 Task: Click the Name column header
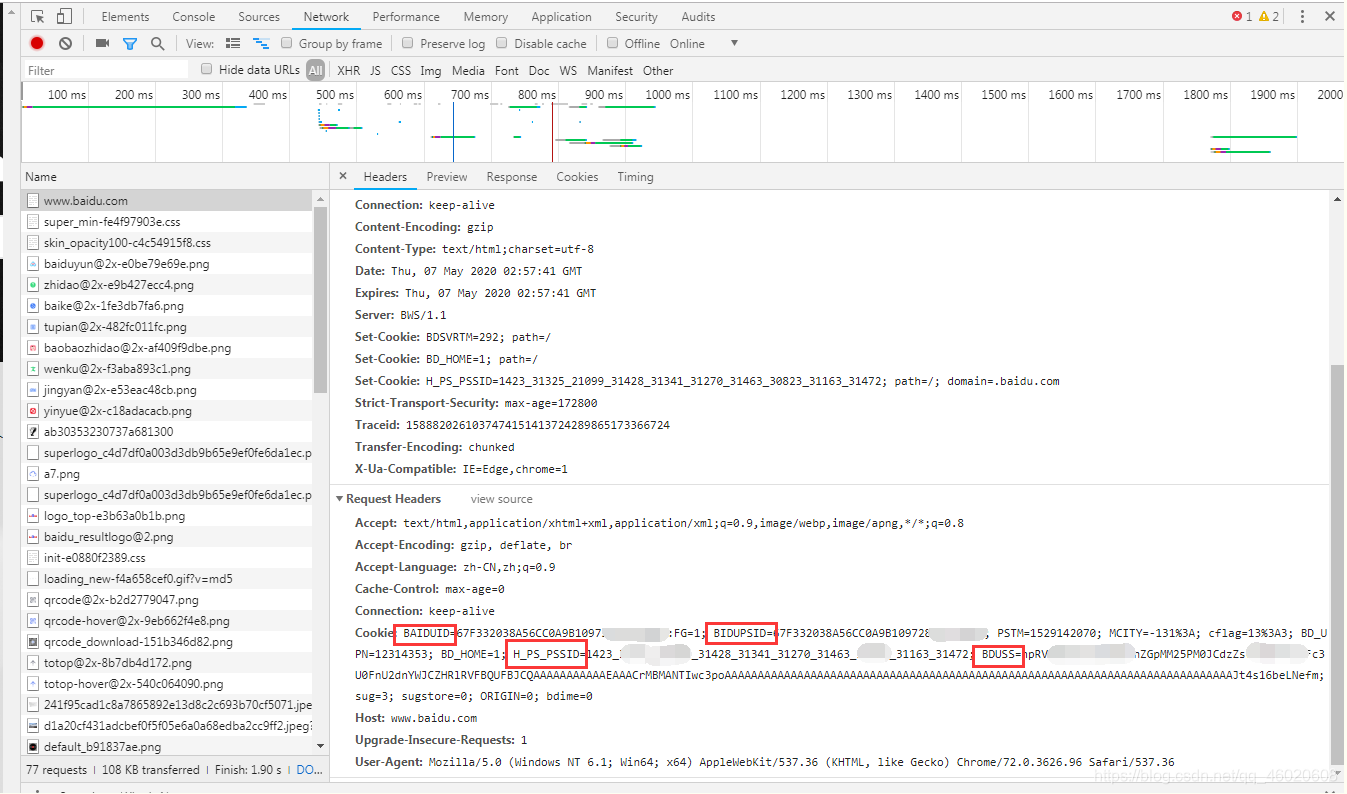tap(175, 177)
